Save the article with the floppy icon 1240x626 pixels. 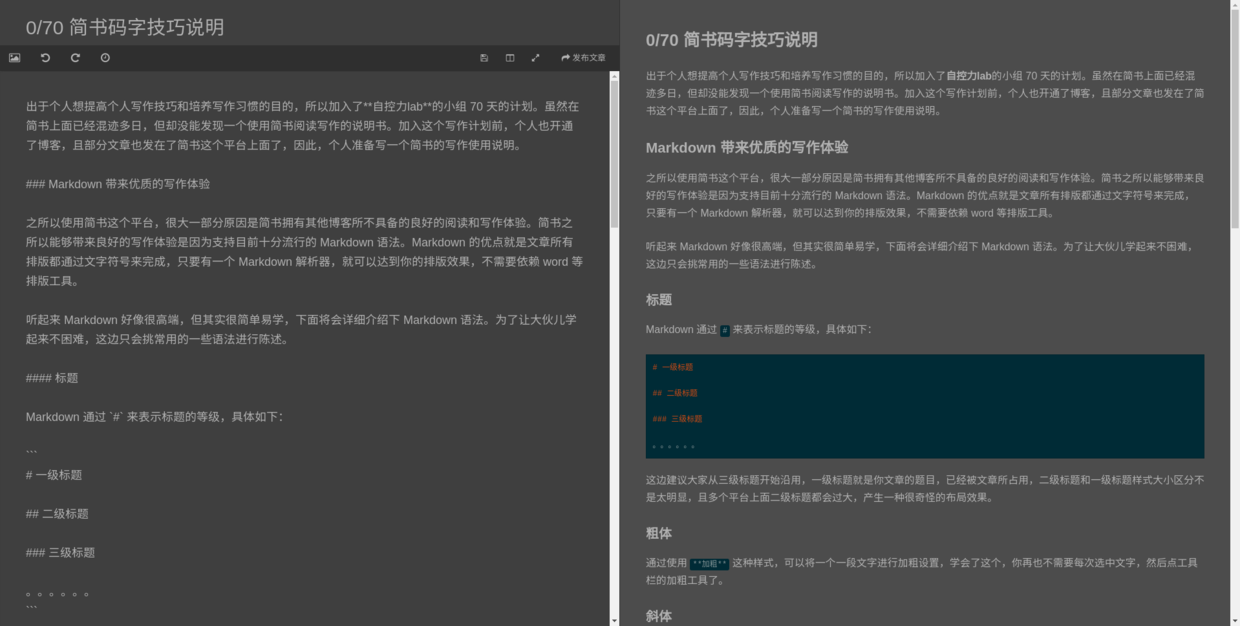pos(484,58)
